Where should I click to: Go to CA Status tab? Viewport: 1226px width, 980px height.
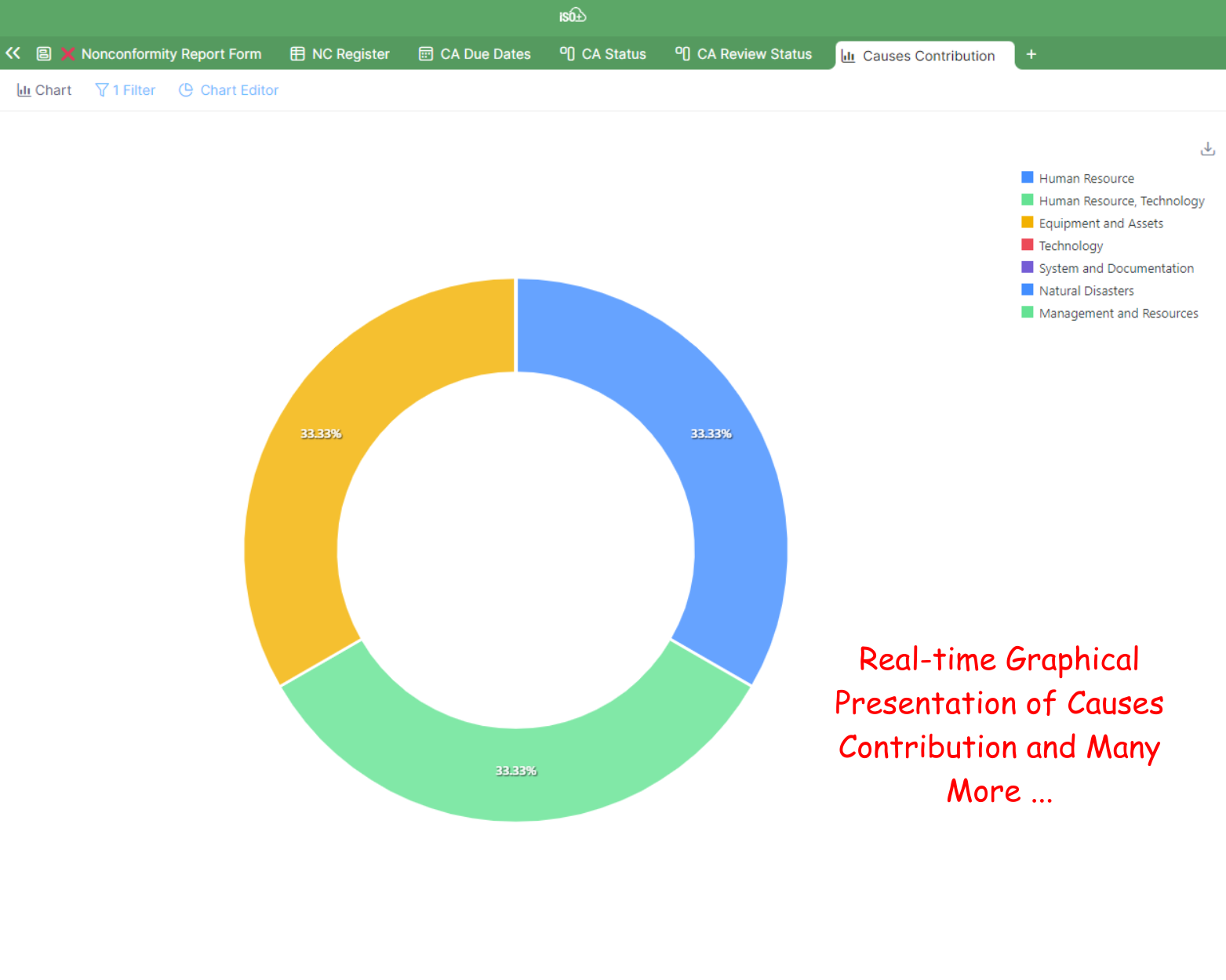pos(602,54)
